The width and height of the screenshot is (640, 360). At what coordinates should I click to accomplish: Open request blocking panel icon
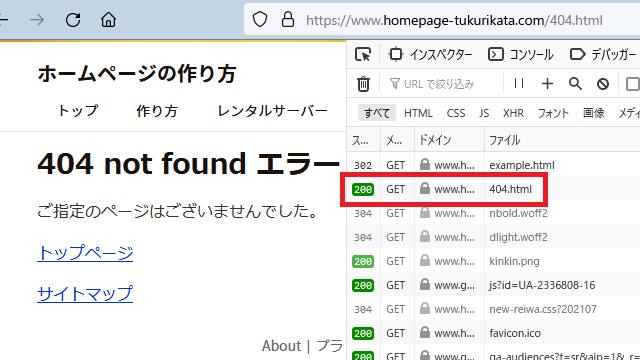click(x=603, y=84)
